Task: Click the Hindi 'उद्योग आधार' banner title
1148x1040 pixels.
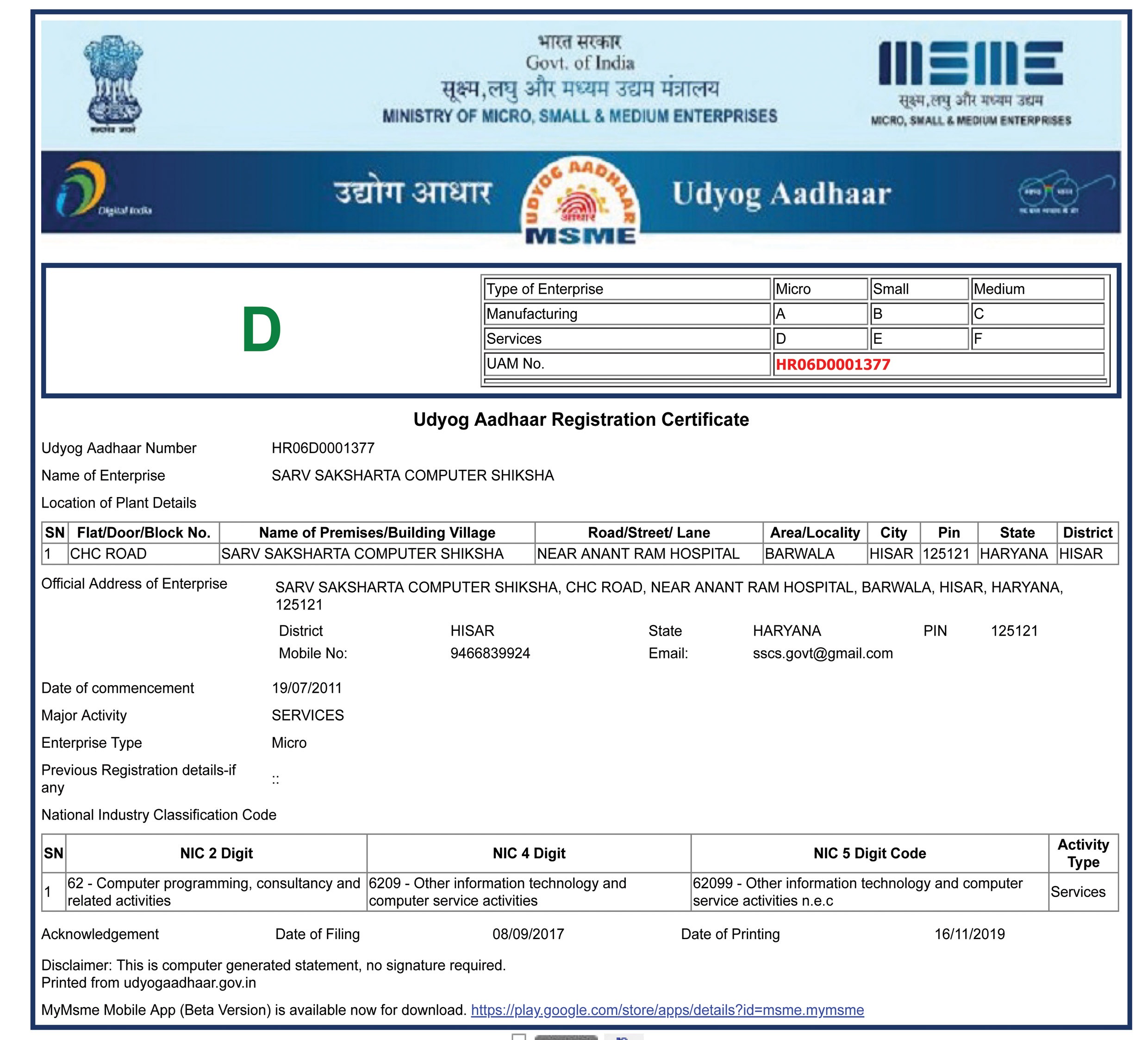Action: coord(412,193)
